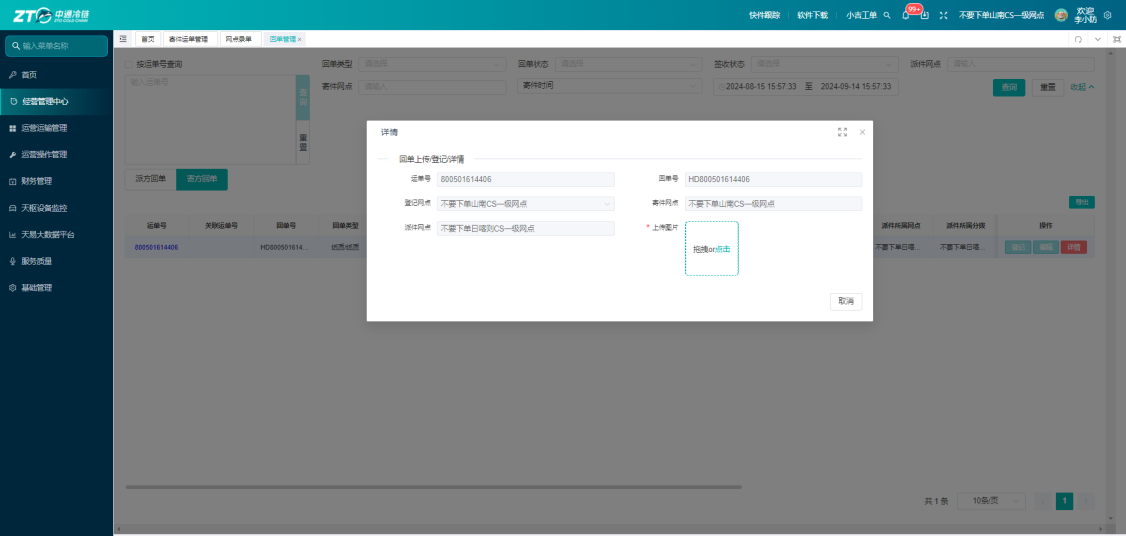The height and width of the screenshot is (536, 1126).
Task: Open the notification bell with 99+ badge
Action: (x=906, y=15)
